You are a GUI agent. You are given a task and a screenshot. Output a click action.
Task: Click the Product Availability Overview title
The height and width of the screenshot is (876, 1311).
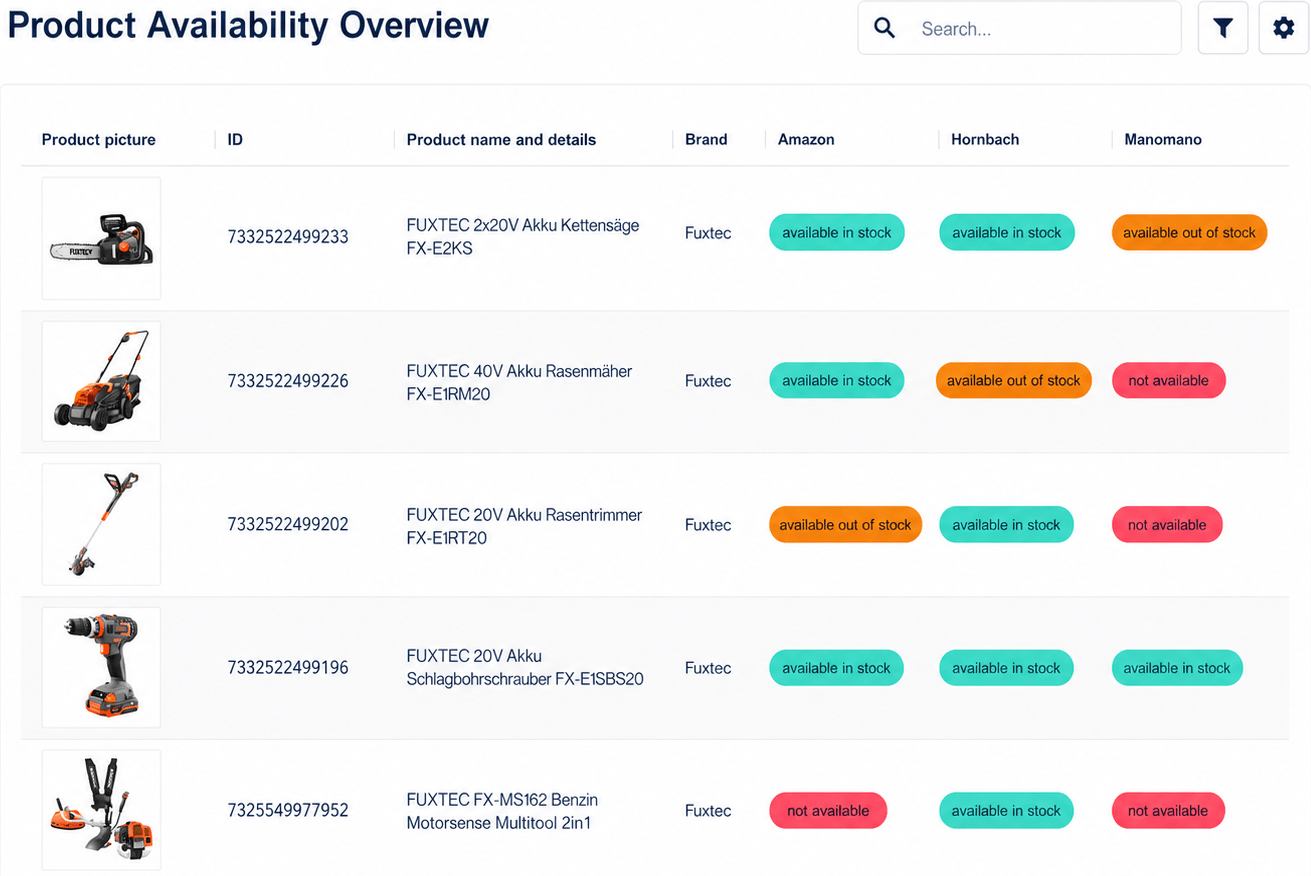coord(248,26)
